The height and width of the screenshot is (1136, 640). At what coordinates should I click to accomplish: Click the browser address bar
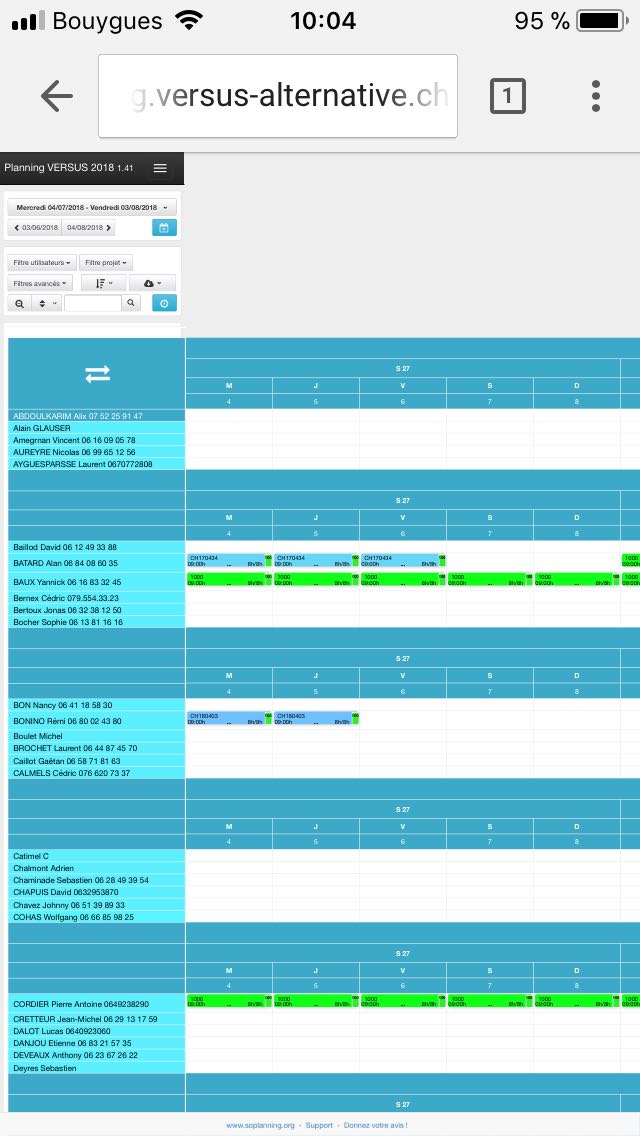(278, 96)
